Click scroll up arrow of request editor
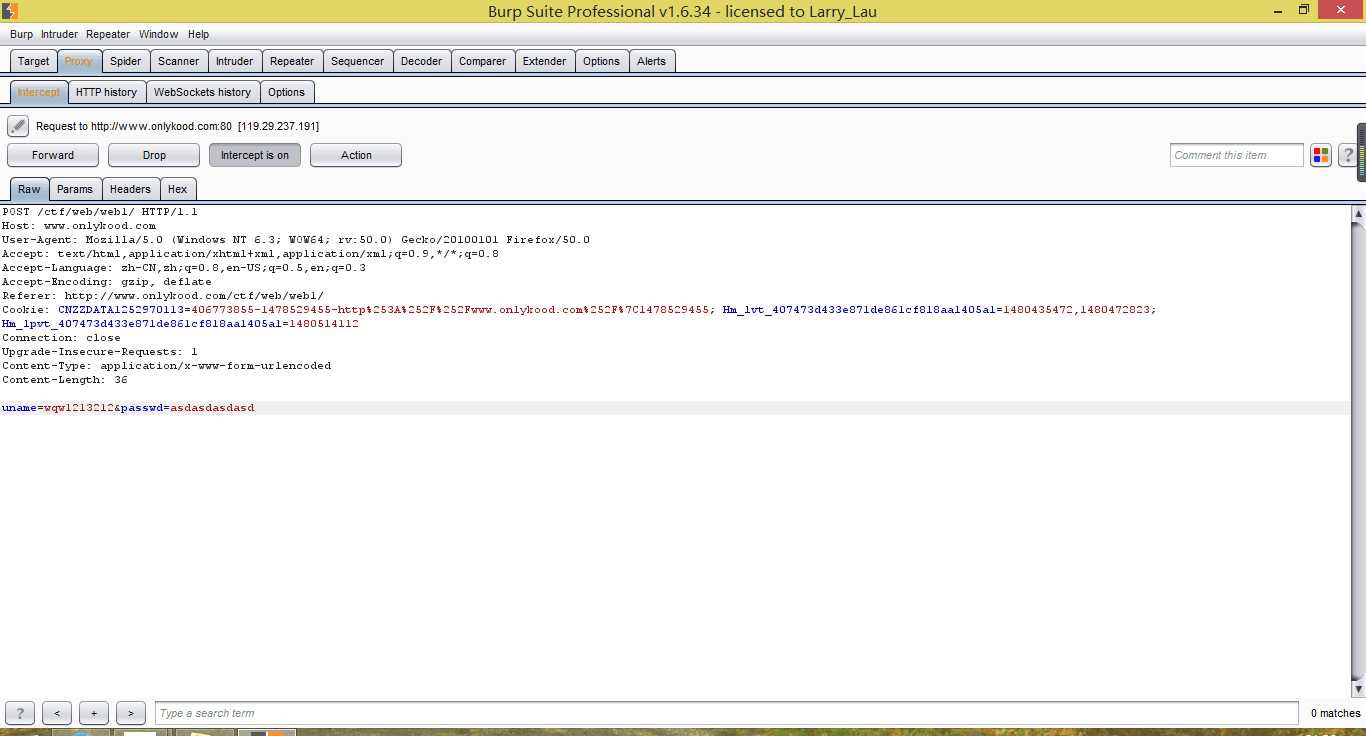This screenshot has height=736, width=1366. (1358, 214)
